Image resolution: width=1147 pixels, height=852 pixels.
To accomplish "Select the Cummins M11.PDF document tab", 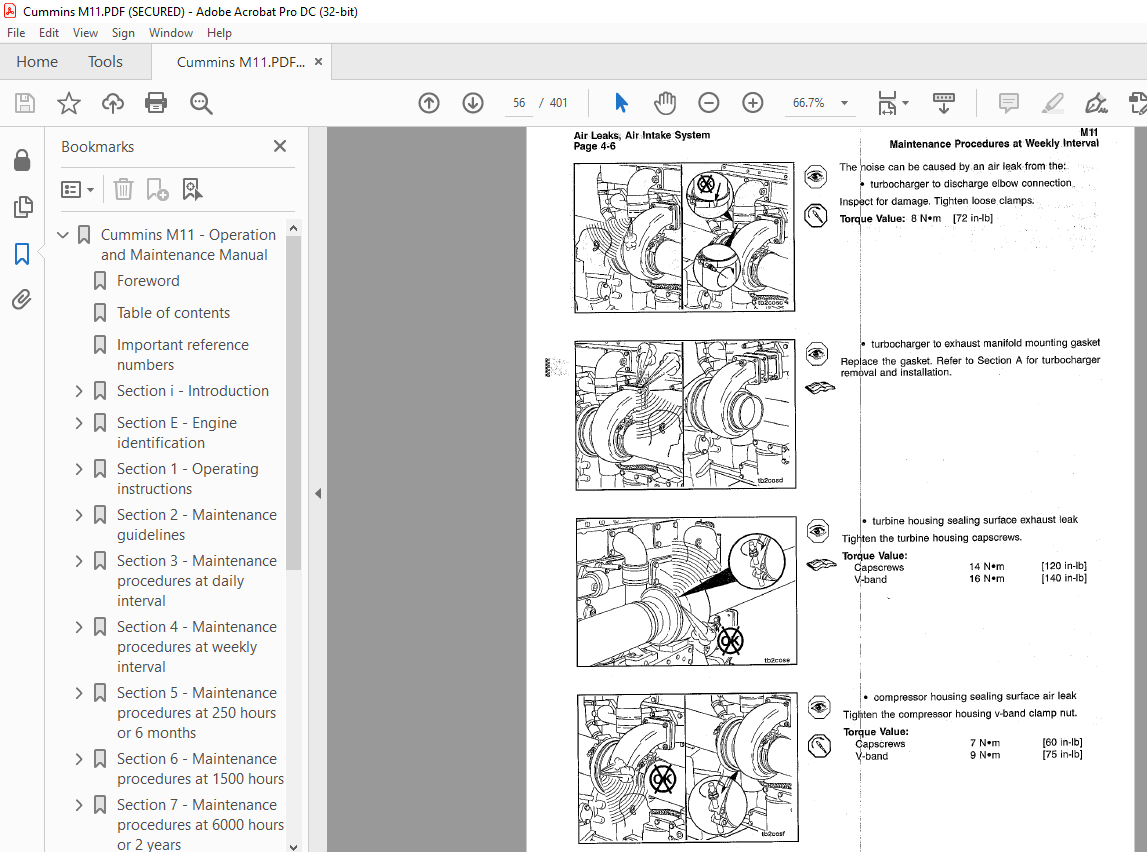I will coord(241,62).
